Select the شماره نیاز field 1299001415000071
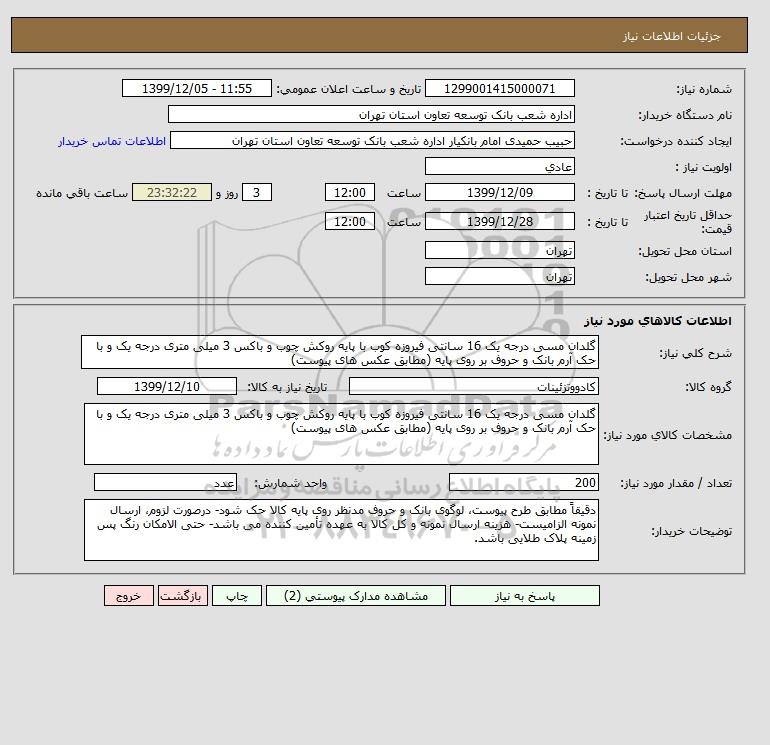This screenshot has width=770, height=745. (x=499, y=88)
